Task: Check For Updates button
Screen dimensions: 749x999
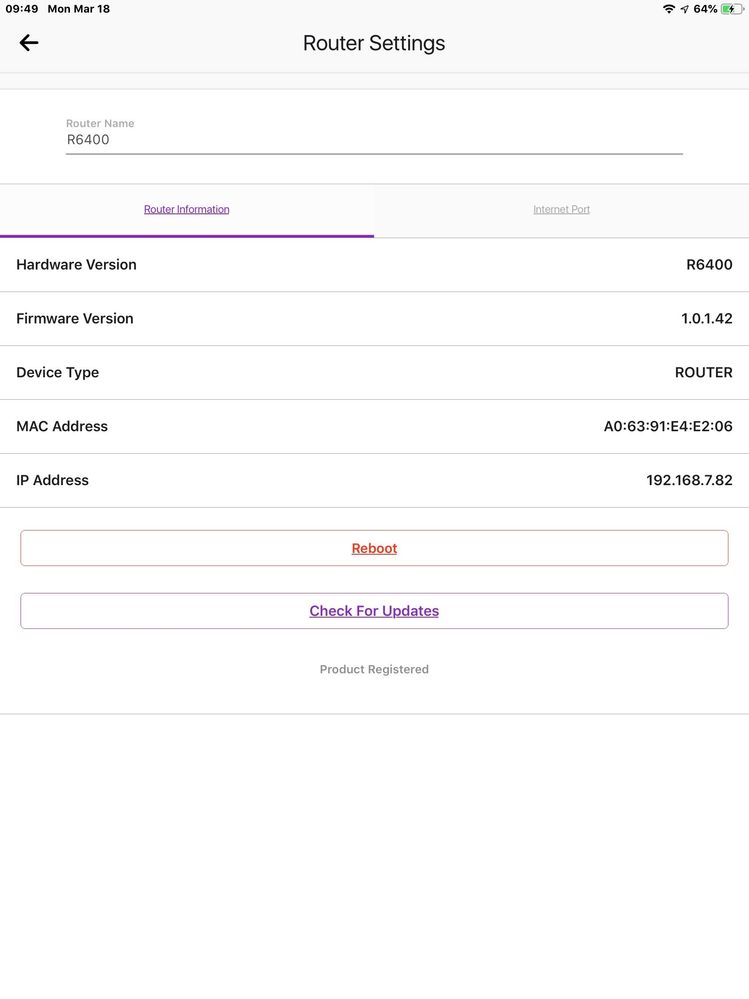Action: [374, 611]
